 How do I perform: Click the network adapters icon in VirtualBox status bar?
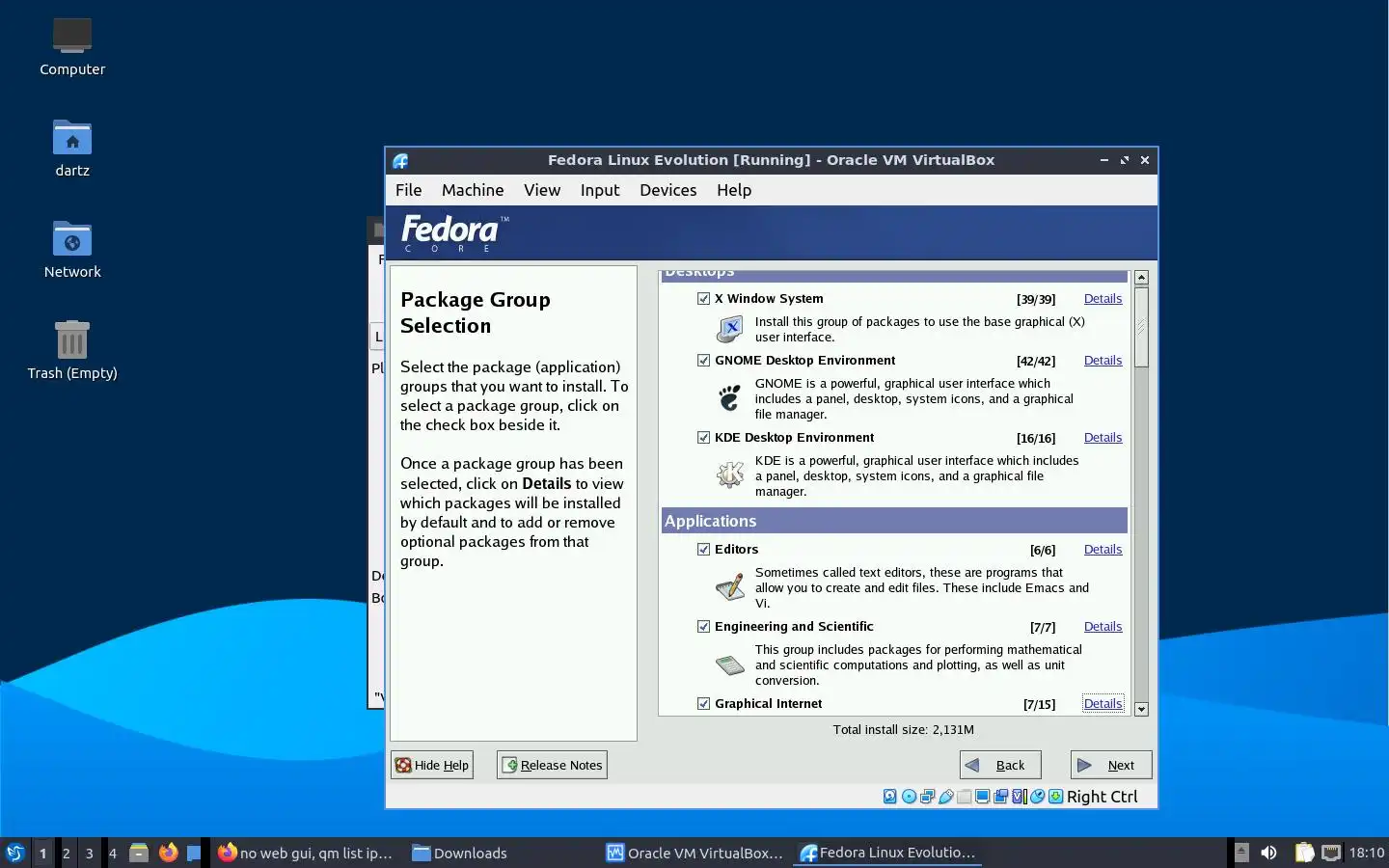927,797
